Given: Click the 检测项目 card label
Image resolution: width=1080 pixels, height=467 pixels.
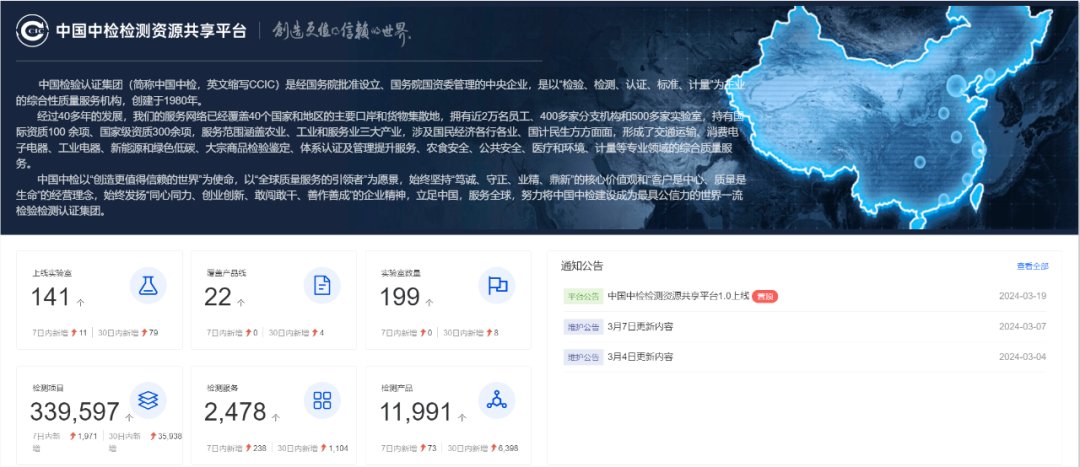Looking at the screenshot, I should pyautogui.click(x=48, y=388).
